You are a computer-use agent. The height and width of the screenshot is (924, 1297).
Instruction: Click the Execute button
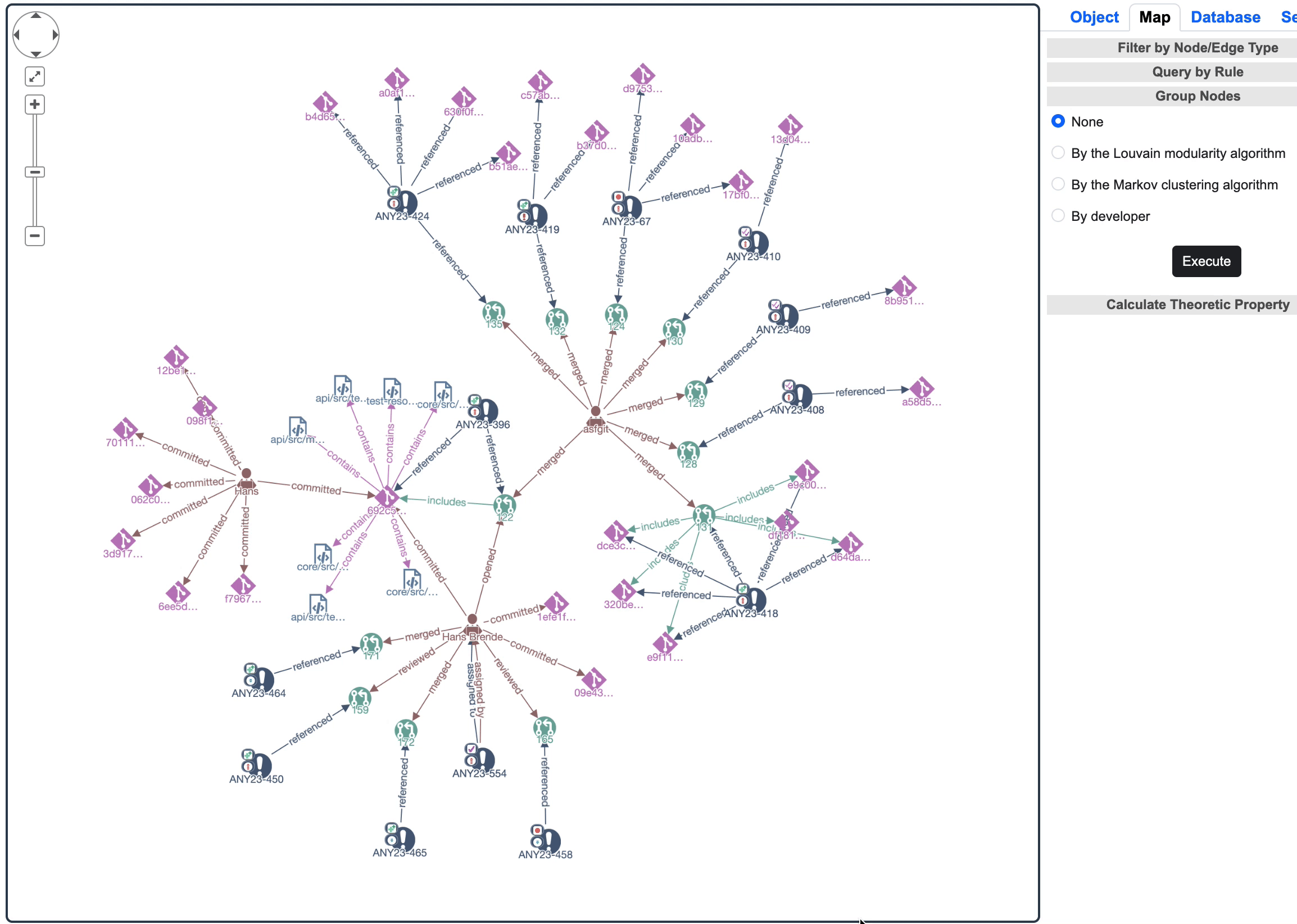tap(1206, 260)
